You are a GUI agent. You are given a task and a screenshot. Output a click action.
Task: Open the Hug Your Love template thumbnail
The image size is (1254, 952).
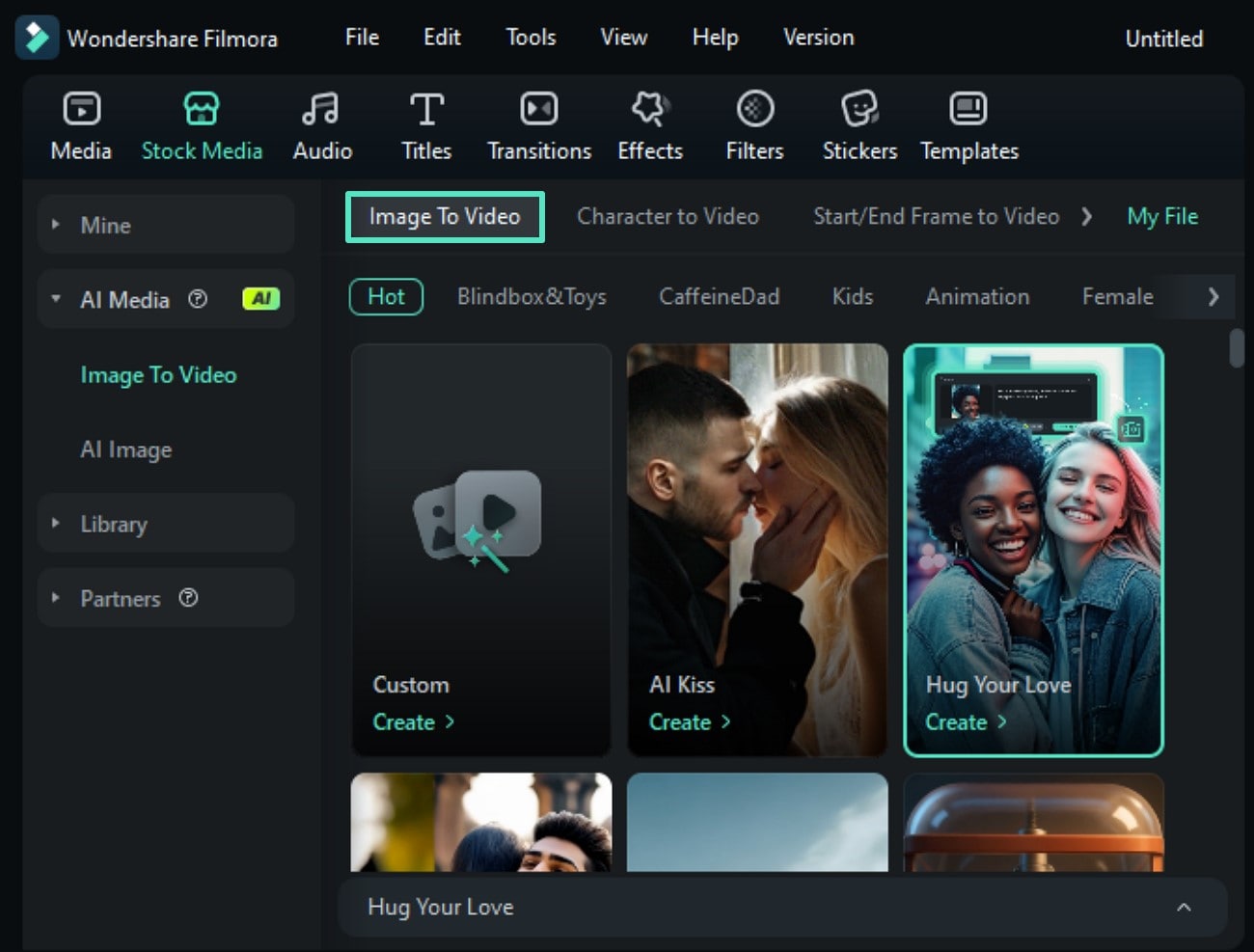tap(1033, 550)
